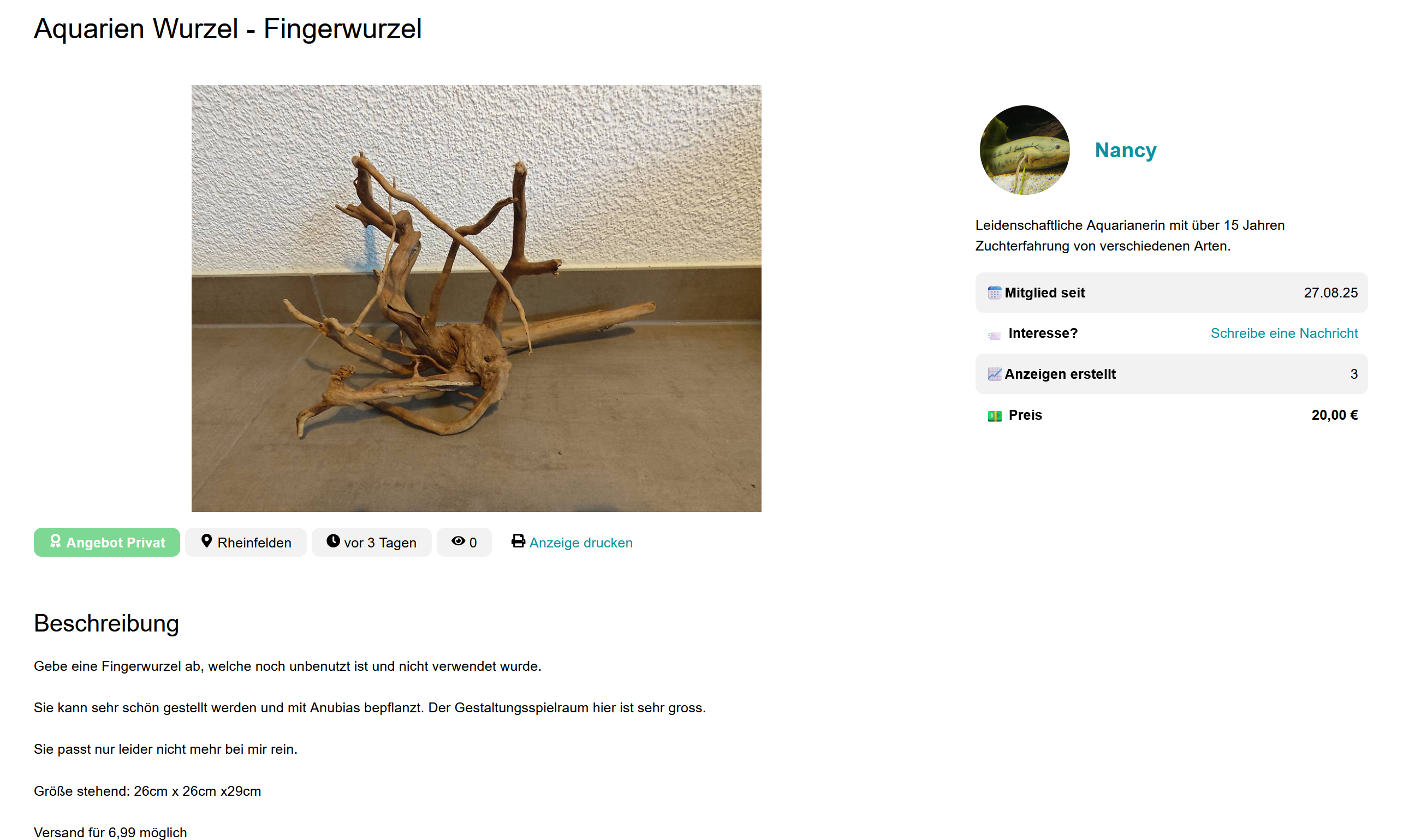The image size is (1421, 840).
Task: Click the green Angebot Privat badge
Action: (107, 543)
